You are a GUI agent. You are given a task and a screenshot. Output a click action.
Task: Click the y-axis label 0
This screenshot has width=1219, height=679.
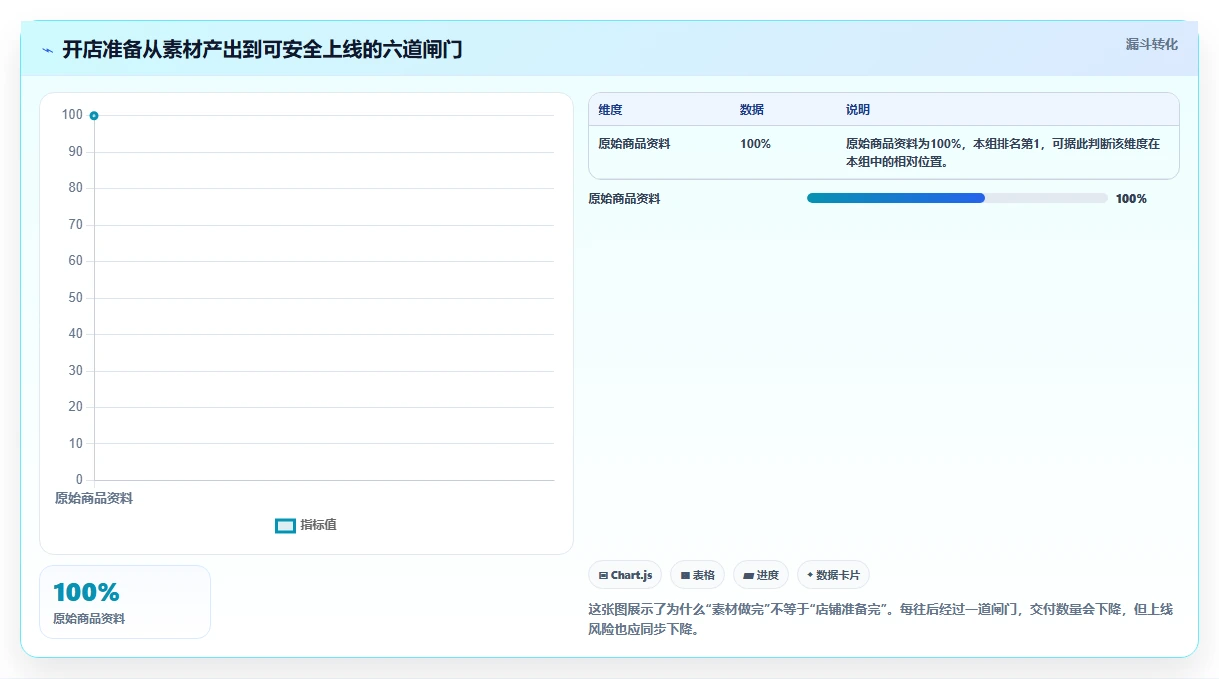(x=79, y=480)
